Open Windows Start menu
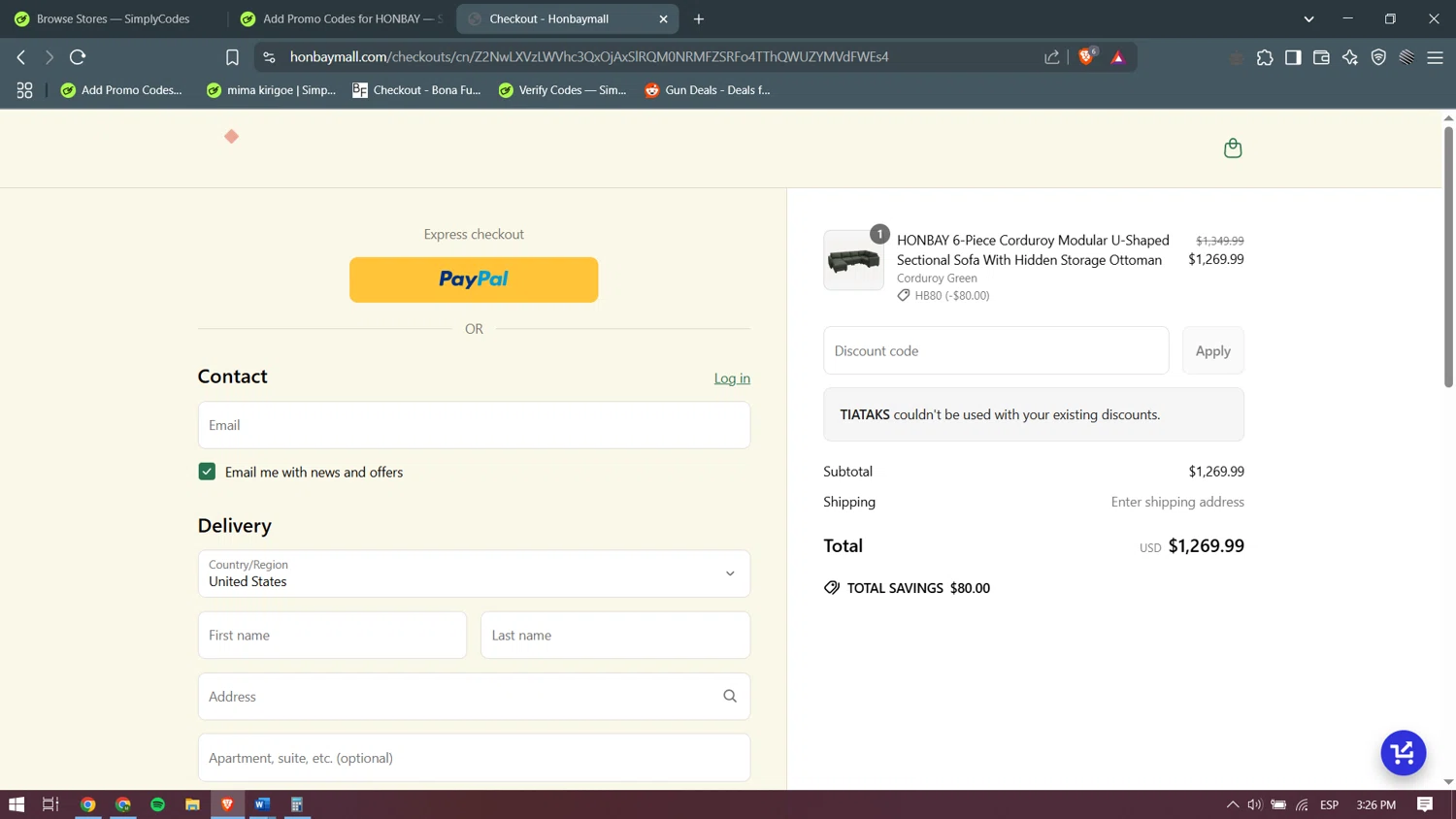 pyautogui.click(x=17, y=804)
